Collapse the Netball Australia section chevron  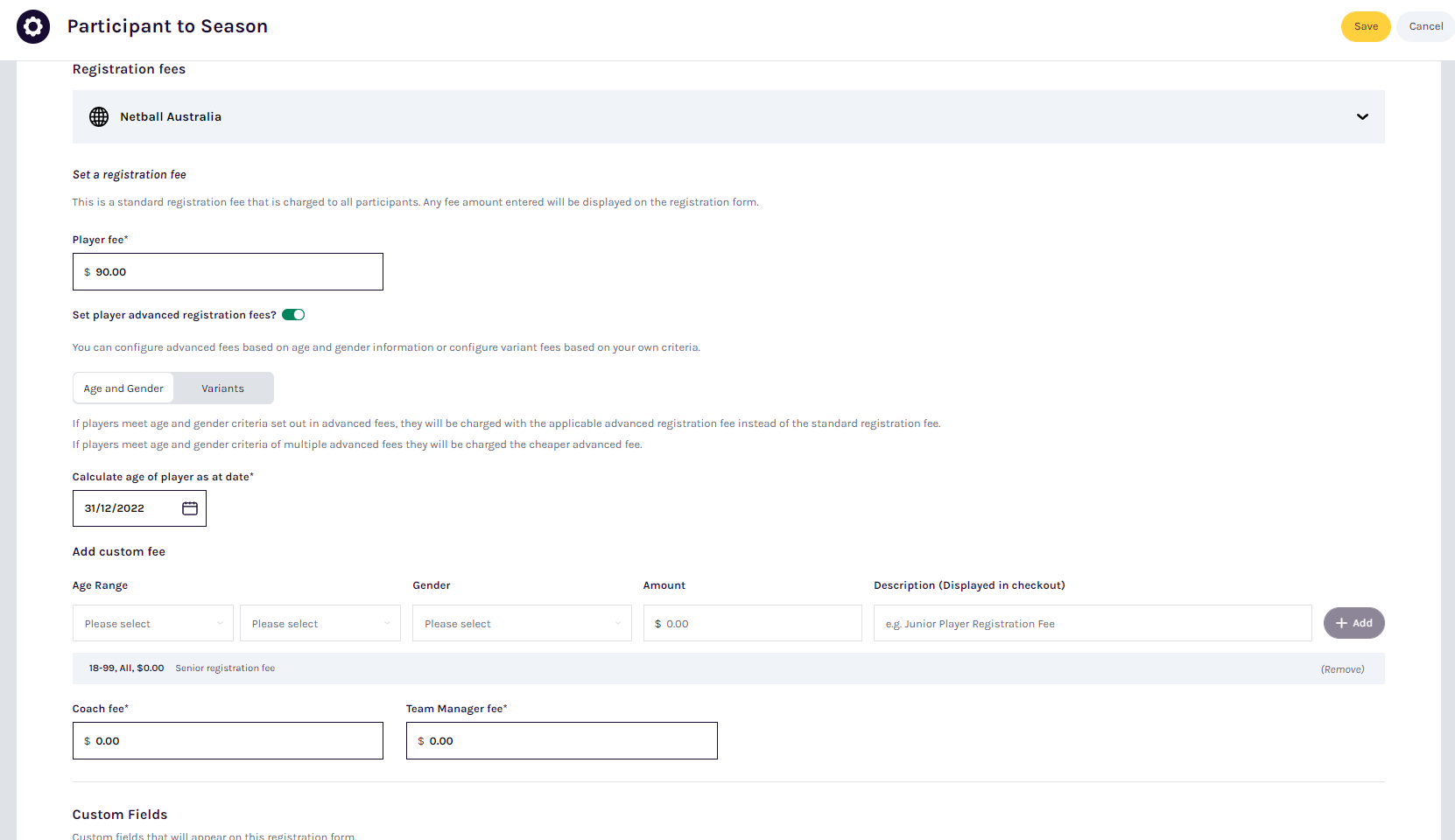(1362, 116)
